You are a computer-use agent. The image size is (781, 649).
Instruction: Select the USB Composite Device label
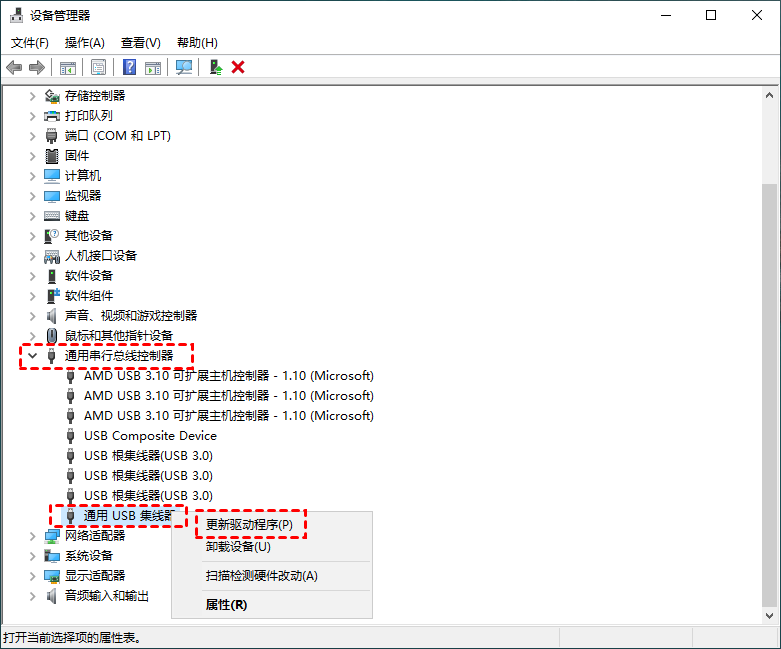pos(150,436)
